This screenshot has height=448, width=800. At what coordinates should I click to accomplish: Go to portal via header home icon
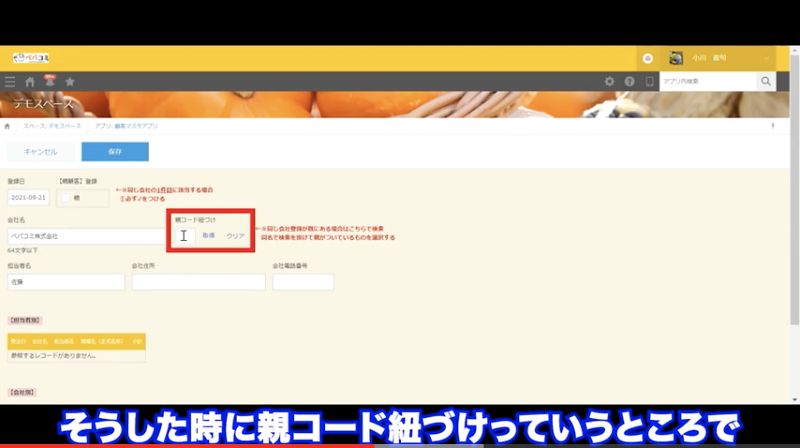tap(30, 82)
